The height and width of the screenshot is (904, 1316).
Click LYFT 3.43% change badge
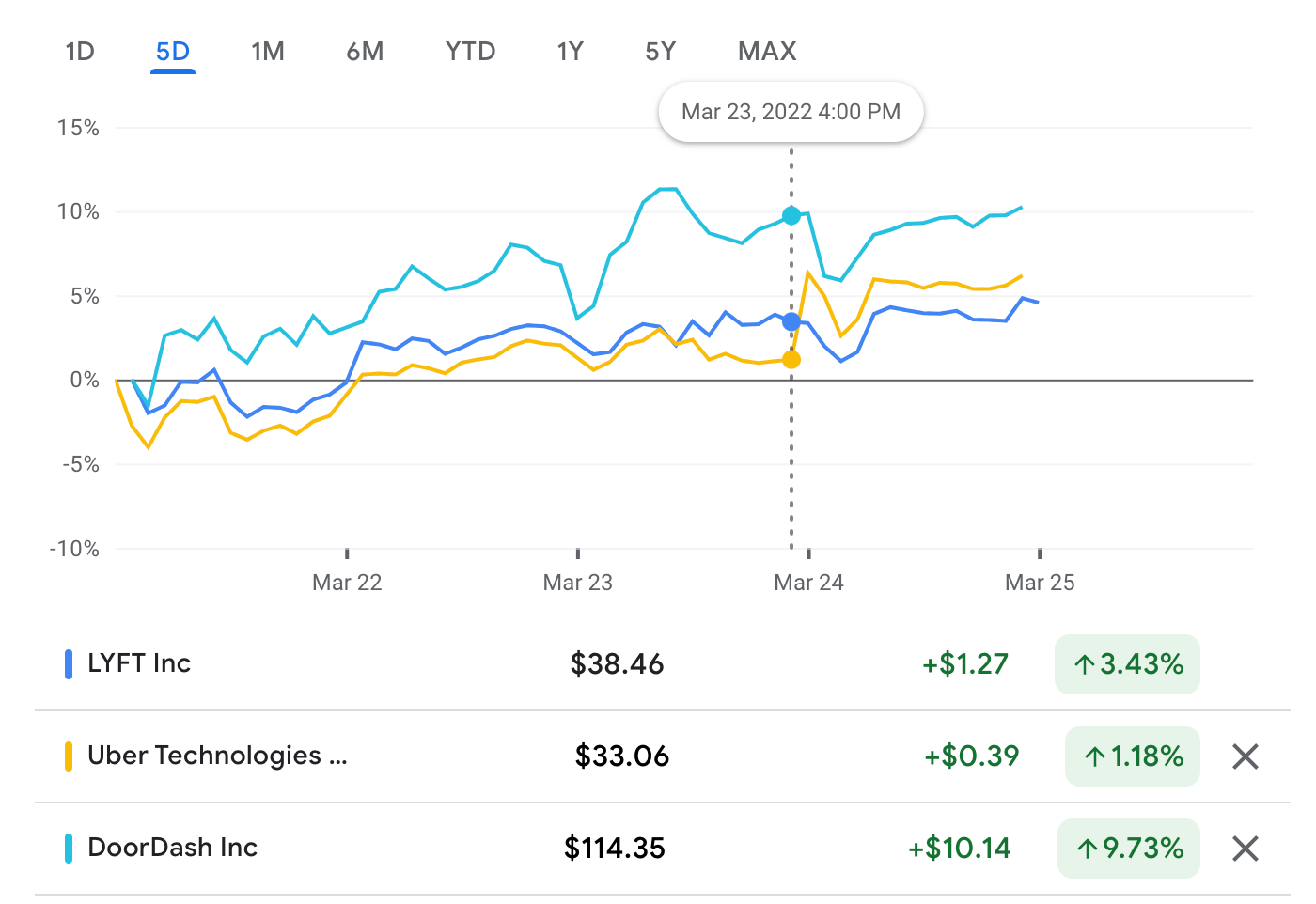tap(1127, 664)
